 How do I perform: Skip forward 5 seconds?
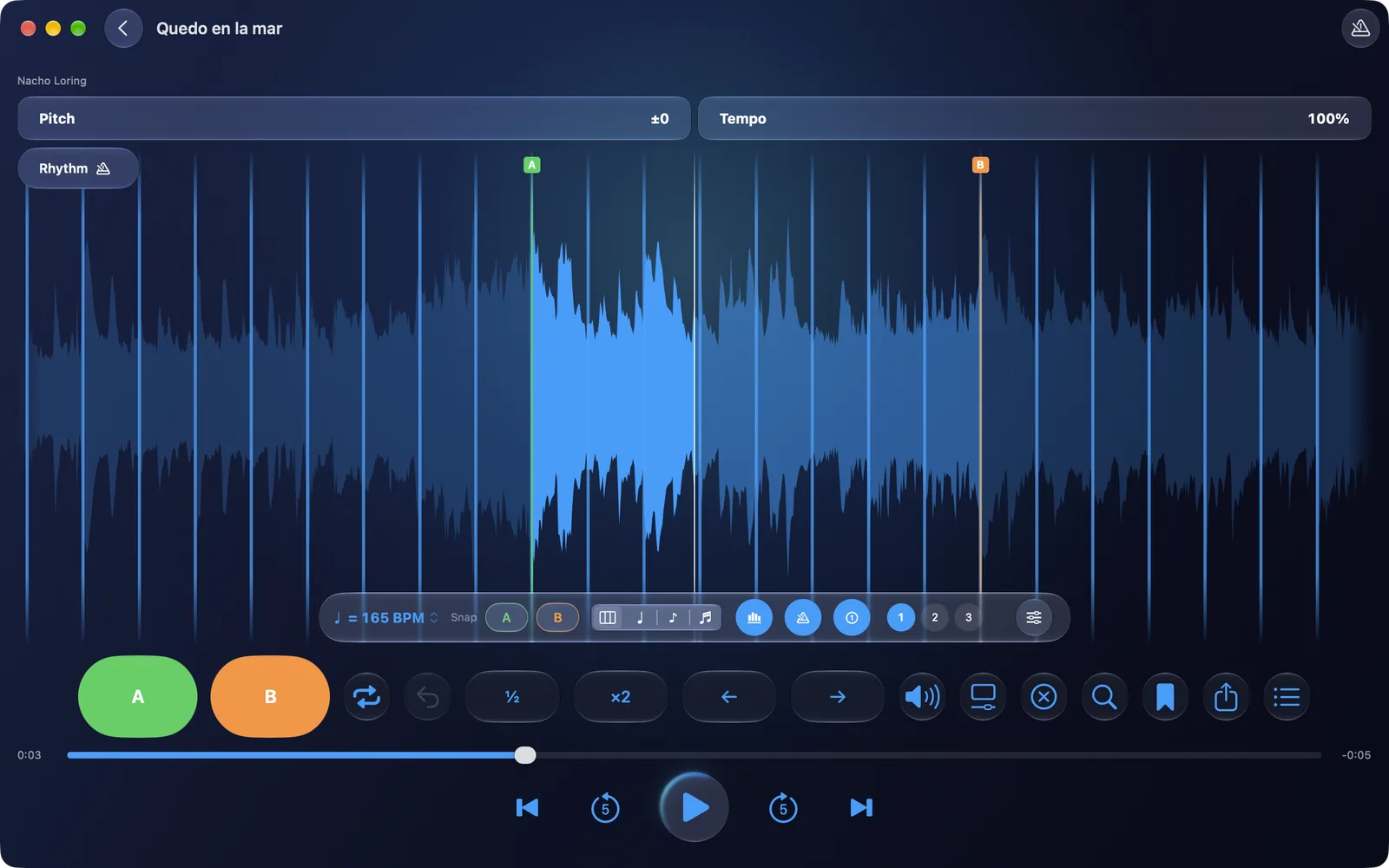(783, 808)
